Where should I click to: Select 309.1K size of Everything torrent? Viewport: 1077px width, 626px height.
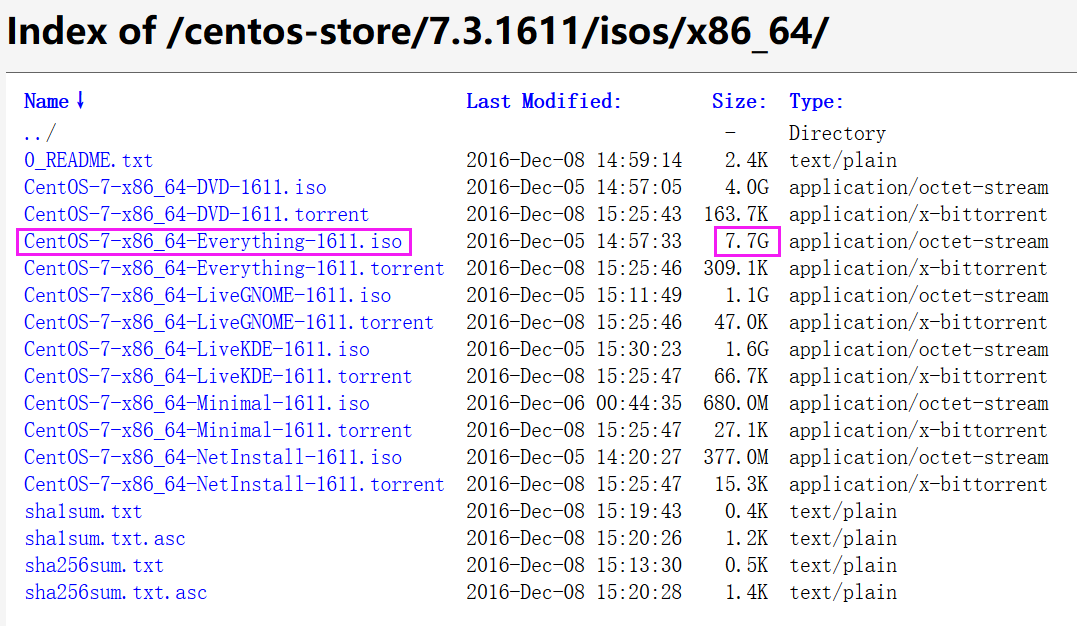[736, 268]
